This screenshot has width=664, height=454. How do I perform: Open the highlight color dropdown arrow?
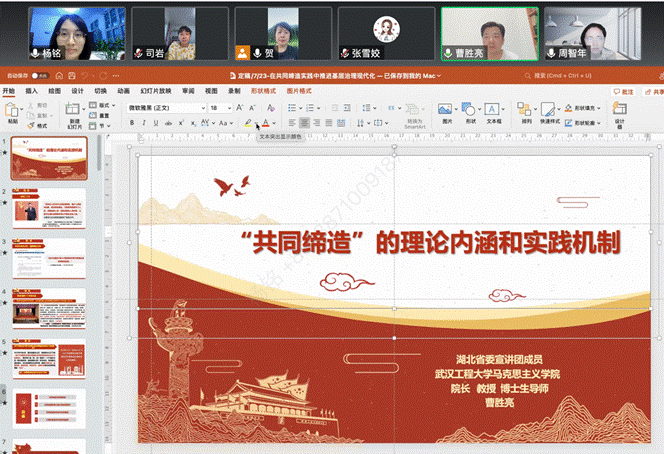click(256, 123)
